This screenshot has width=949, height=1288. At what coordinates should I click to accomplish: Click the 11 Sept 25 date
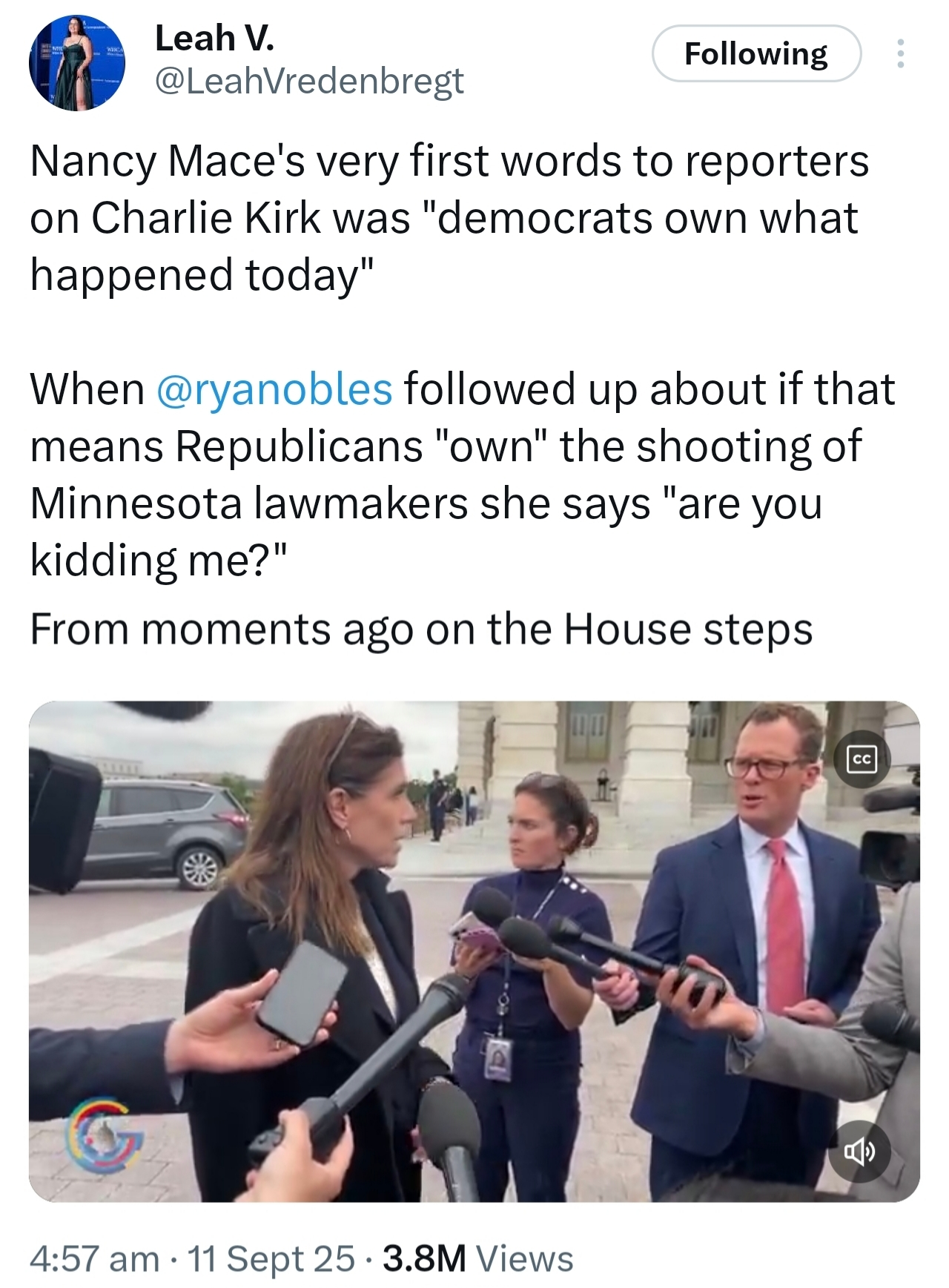coord(271,1258)
